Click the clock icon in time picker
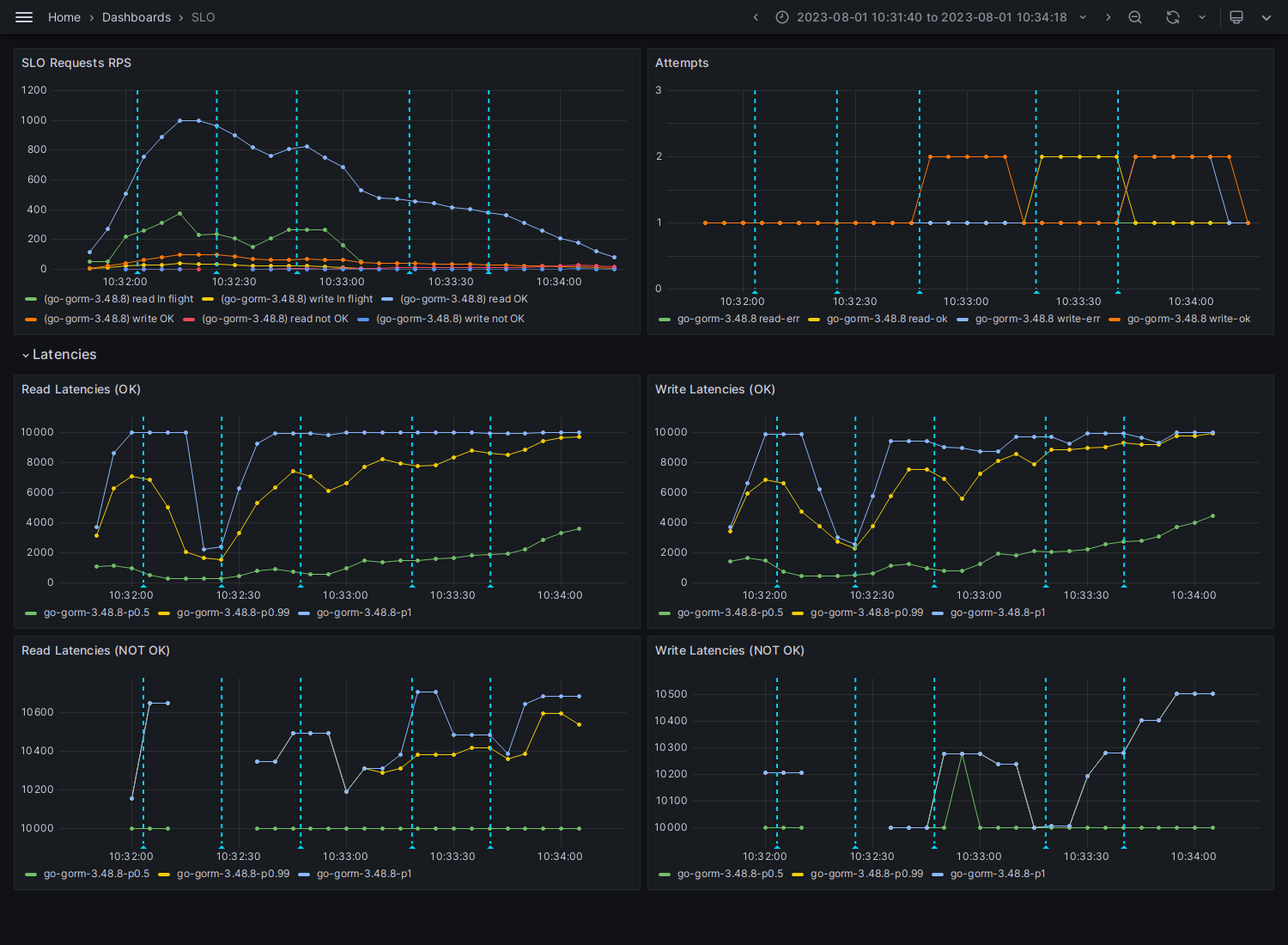The width and height of the screenshot is (1288, 945). click(782, 17)
